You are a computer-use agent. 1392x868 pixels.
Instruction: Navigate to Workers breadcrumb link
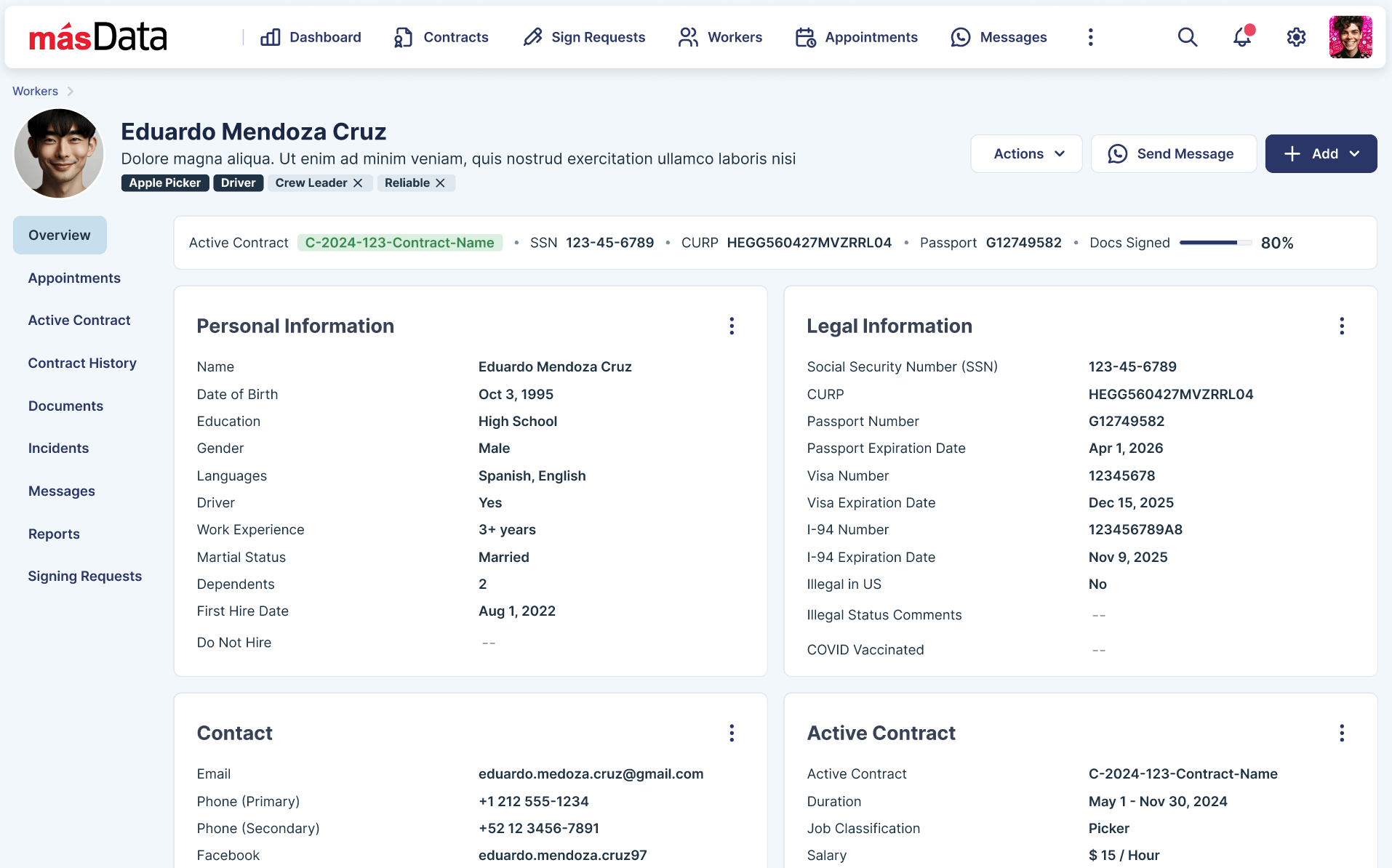[x=35, y=91]
